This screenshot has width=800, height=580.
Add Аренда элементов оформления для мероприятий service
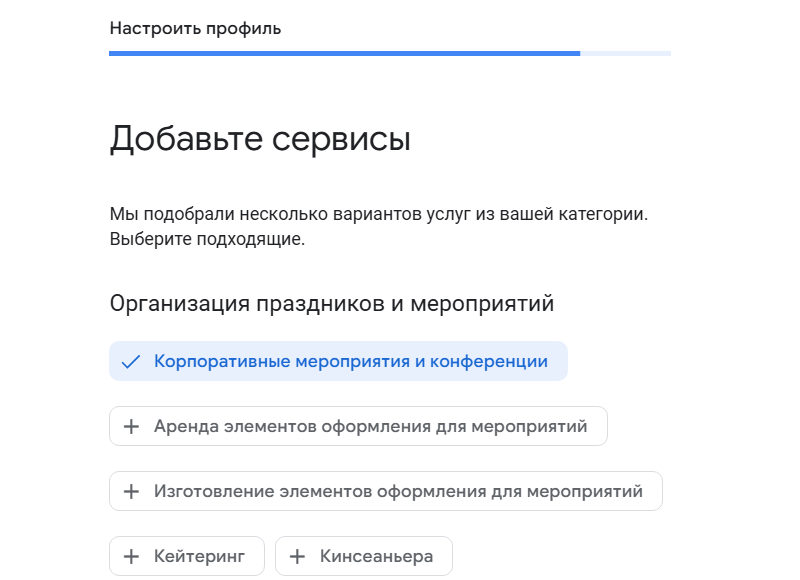[358, 426]
